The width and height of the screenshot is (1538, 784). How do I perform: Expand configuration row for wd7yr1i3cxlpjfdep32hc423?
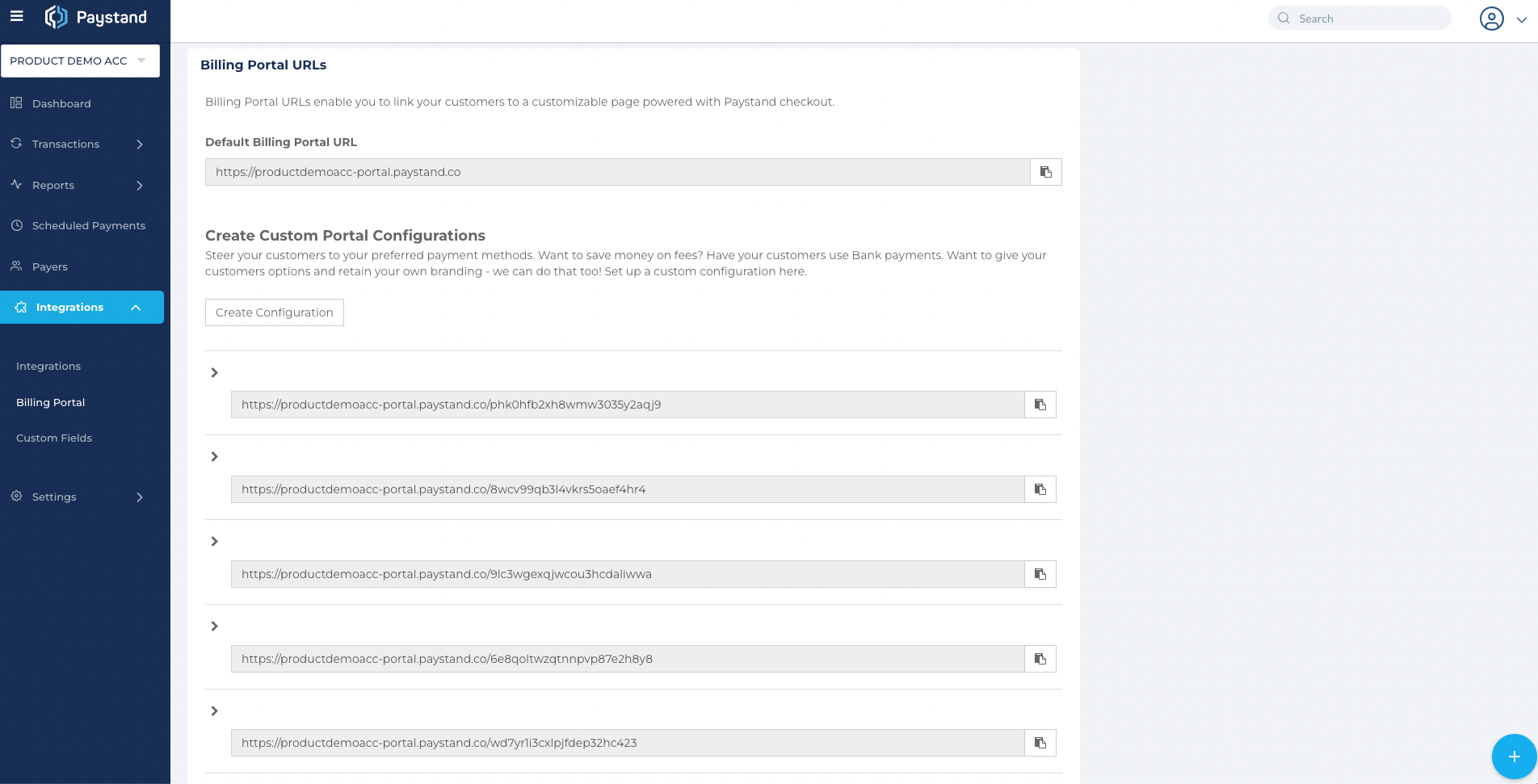coord(214,711)
